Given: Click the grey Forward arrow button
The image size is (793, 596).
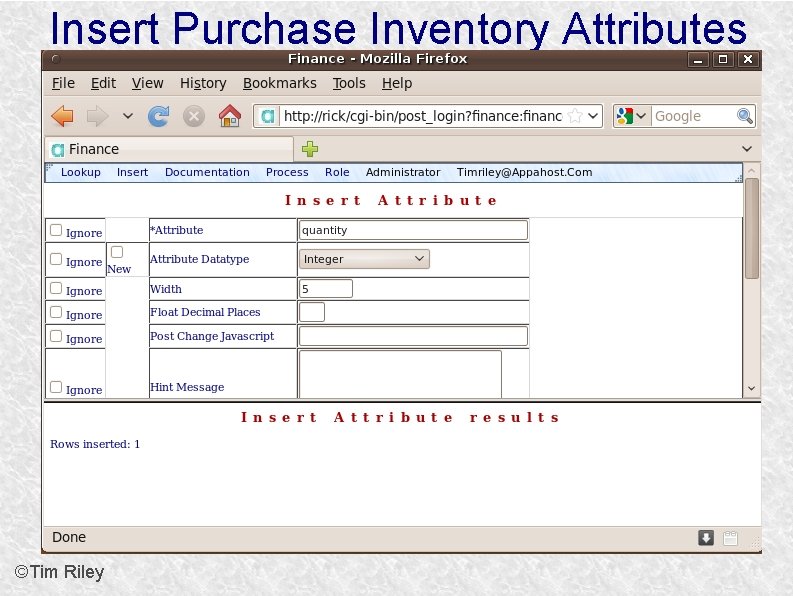Looking at the screenshot, I should [x=97, y=116].
